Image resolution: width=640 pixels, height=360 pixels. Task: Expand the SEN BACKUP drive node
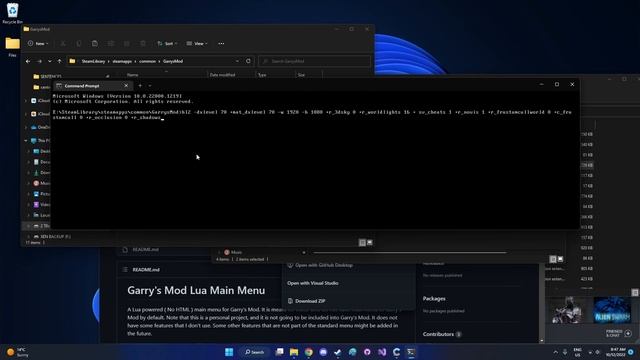pos(28,236)
